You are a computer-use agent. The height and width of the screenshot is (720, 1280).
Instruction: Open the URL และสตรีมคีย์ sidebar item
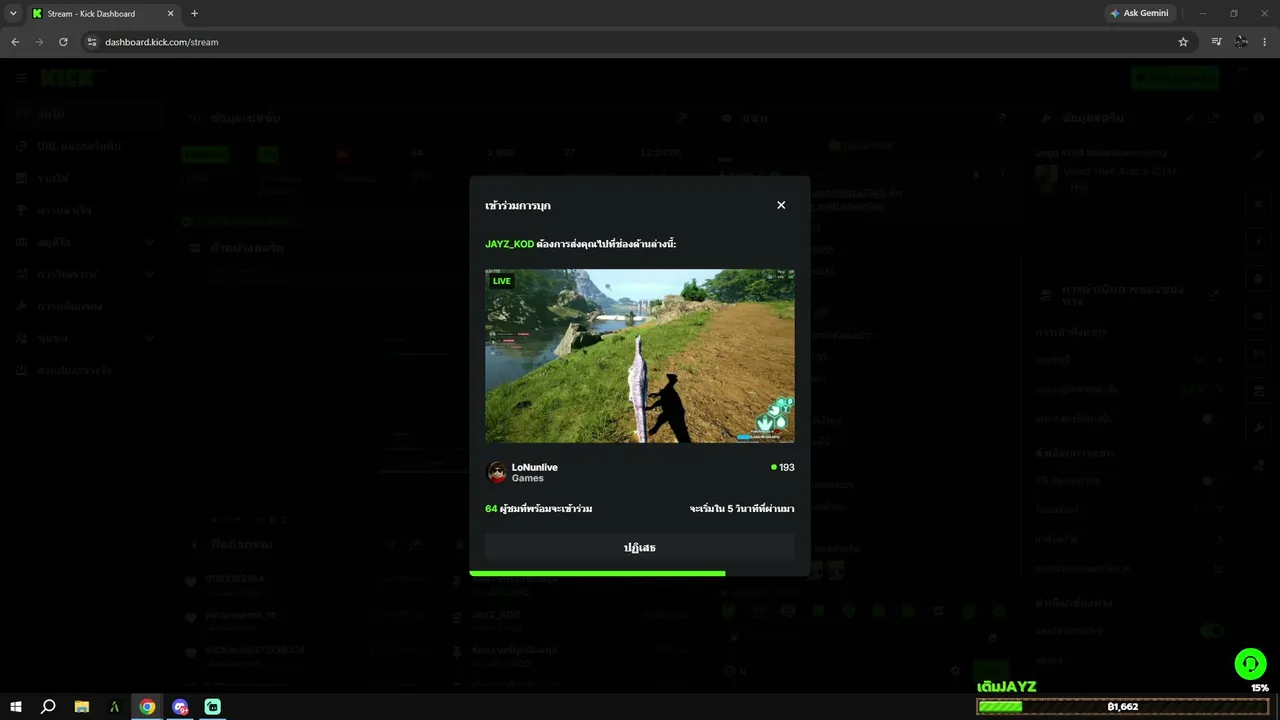pyautogui.click(x=86, y=146)
